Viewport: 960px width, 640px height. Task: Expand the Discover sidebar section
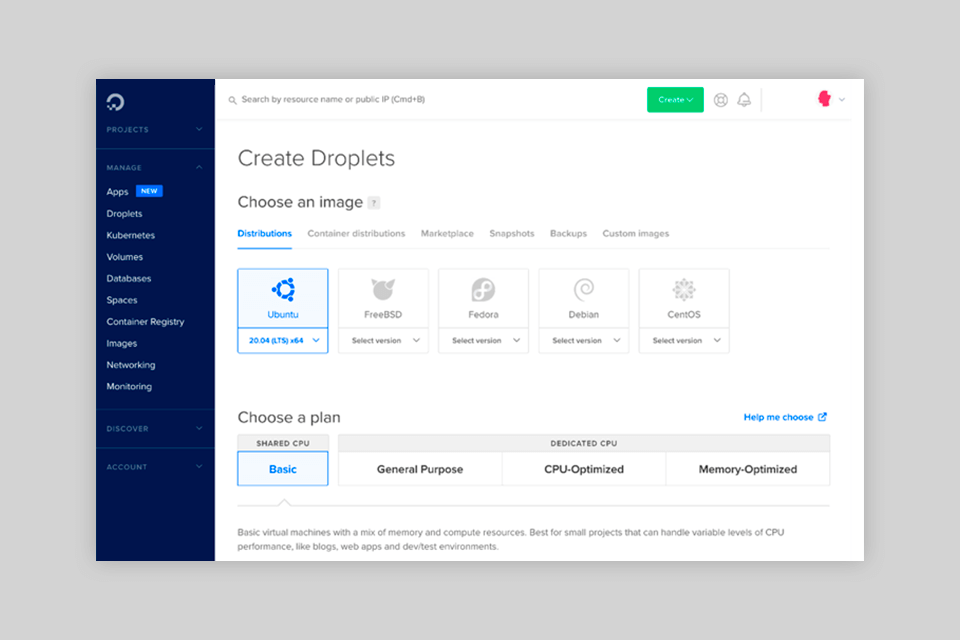click(x=154, y=429)
